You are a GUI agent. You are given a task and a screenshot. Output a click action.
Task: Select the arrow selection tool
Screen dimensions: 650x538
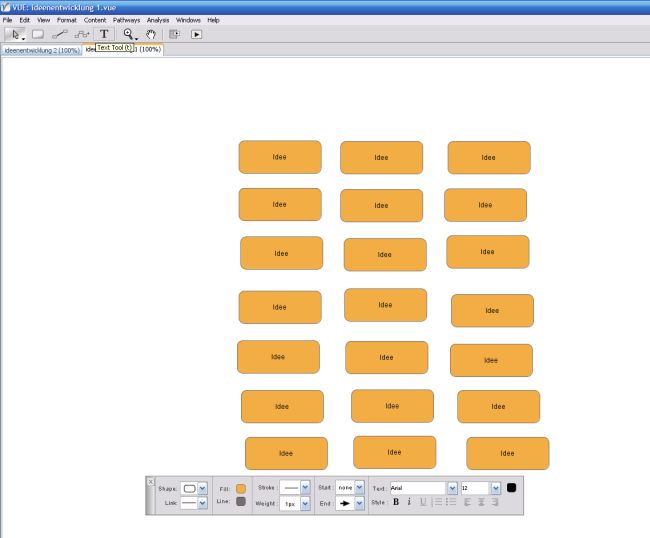(16, 34)
